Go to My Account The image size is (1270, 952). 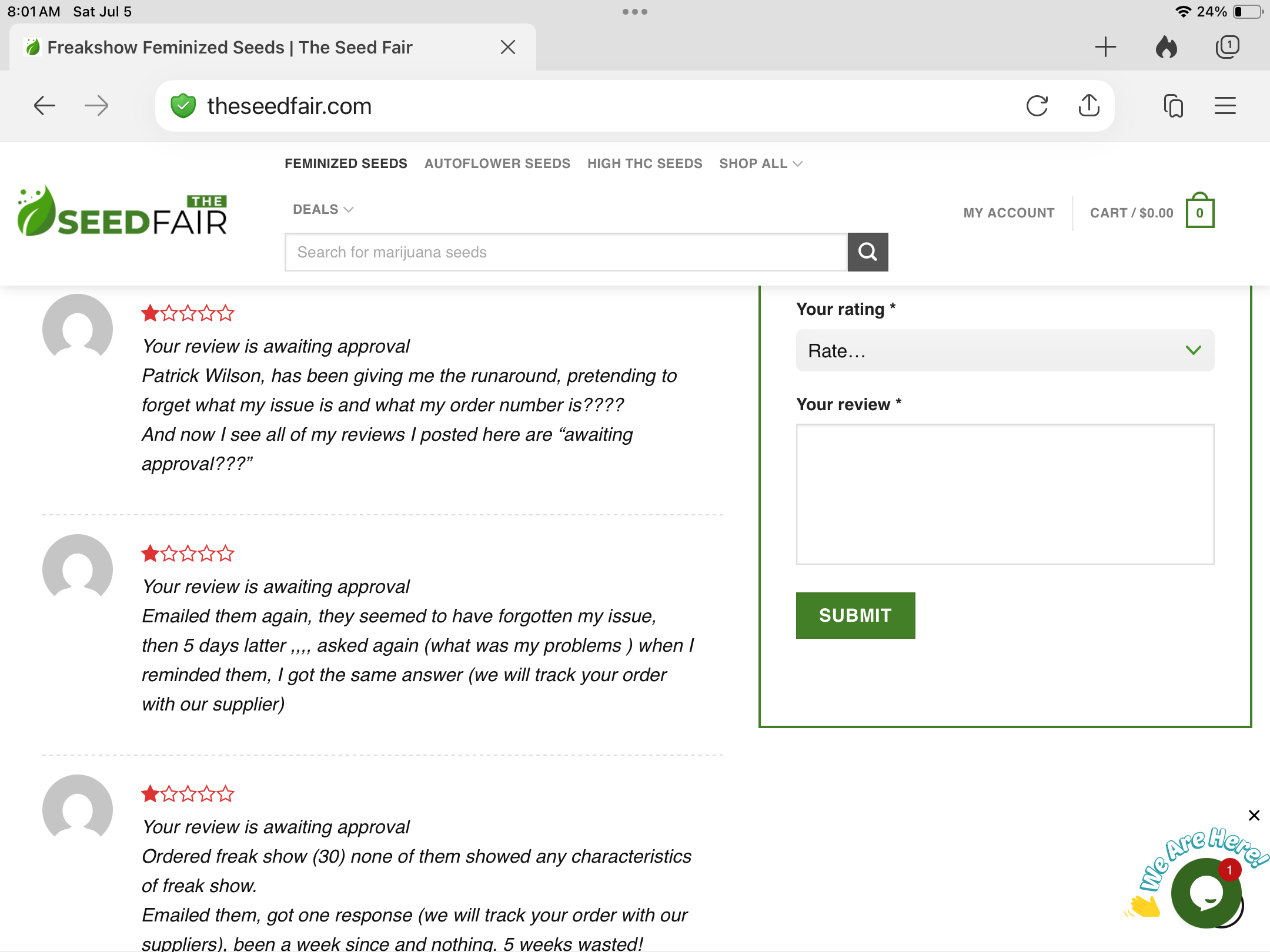pos(1009,213)
